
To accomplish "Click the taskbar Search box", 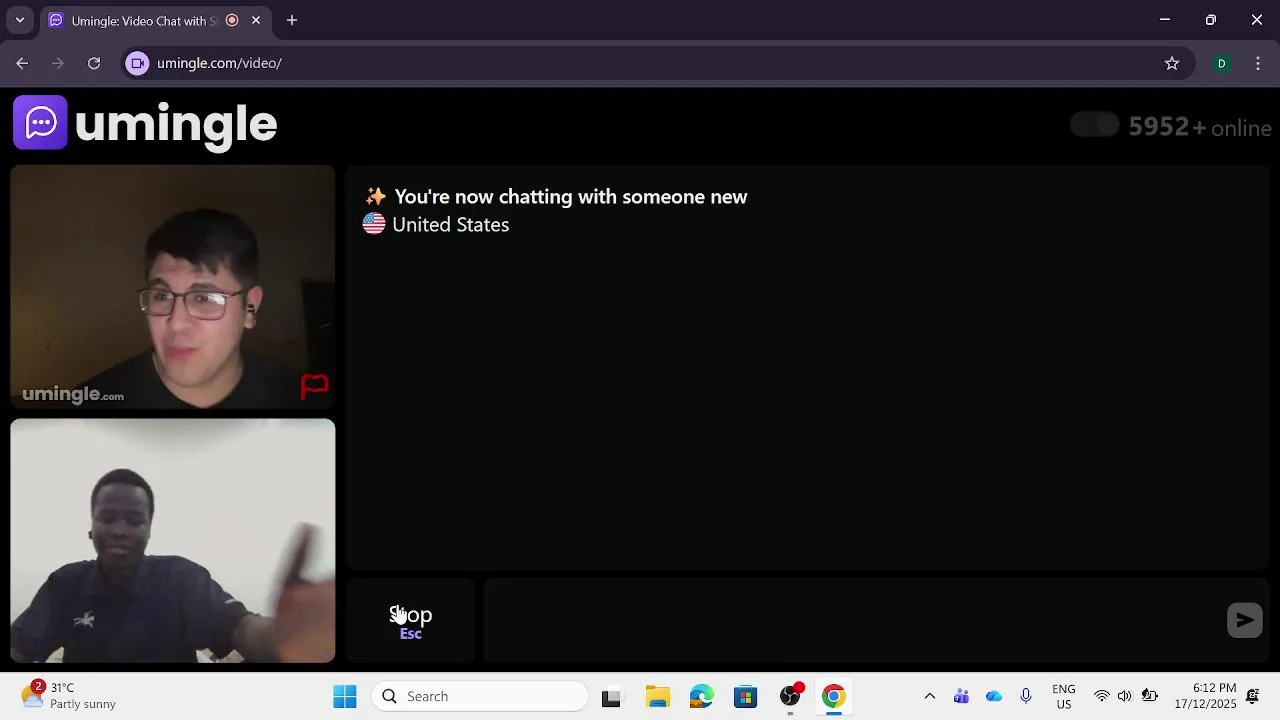I will pyautogui.click(x=480, y=696).
